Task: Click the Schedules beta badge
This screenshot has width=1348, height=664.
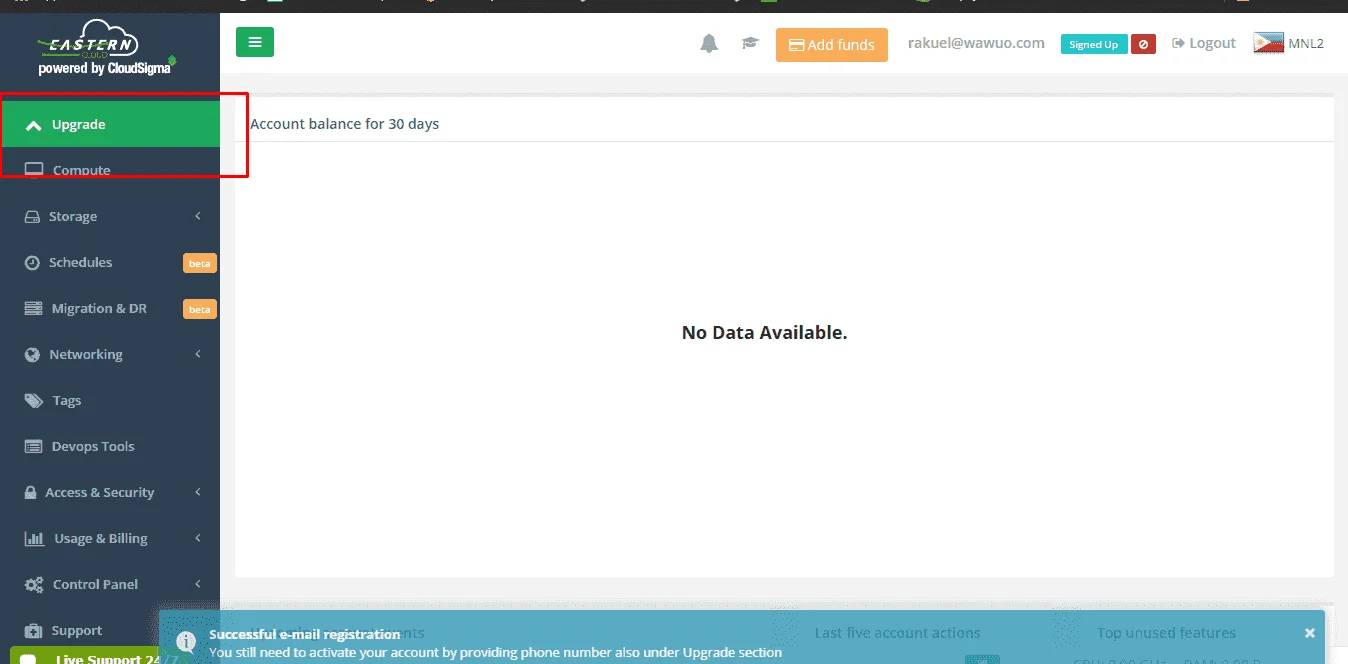Action: coord(200,263)
